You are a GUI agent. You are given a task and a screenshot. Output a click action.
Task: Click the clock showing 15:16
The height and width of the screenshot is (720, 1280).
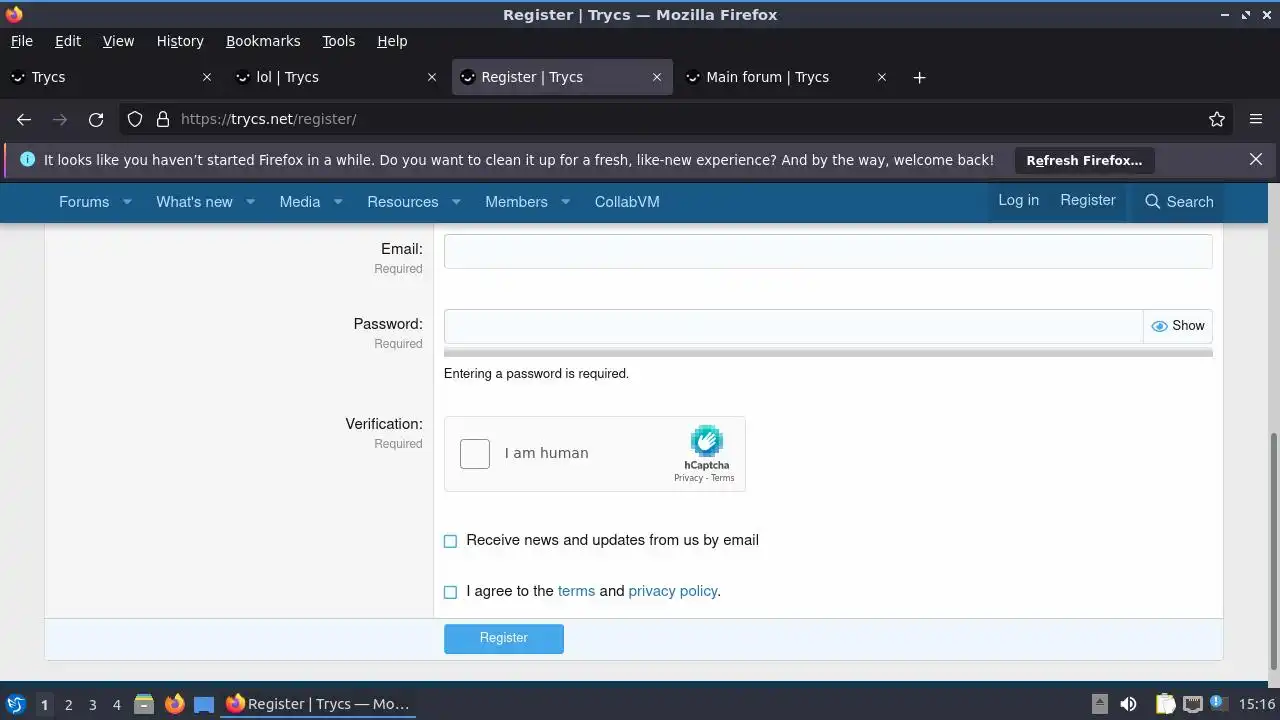click(1256, 704)
